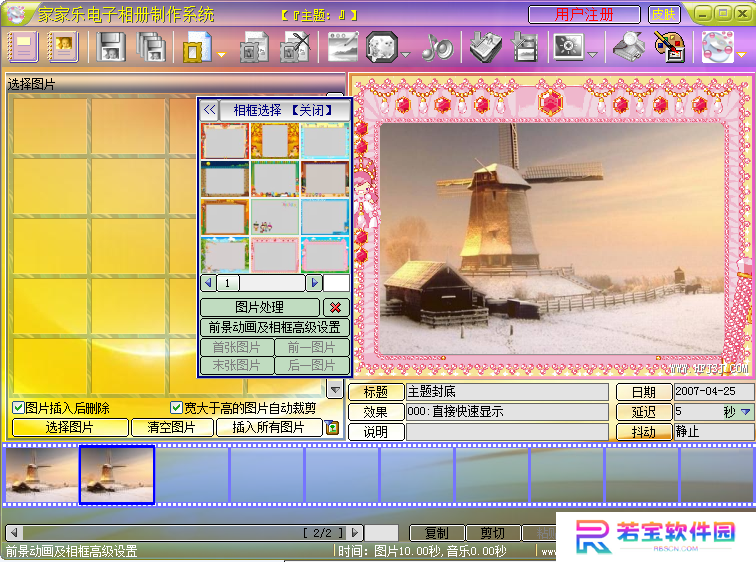The image size is (756, 562).
Task: Click the 标题 text field 主题封底
Action: click(x=507, y=392)
